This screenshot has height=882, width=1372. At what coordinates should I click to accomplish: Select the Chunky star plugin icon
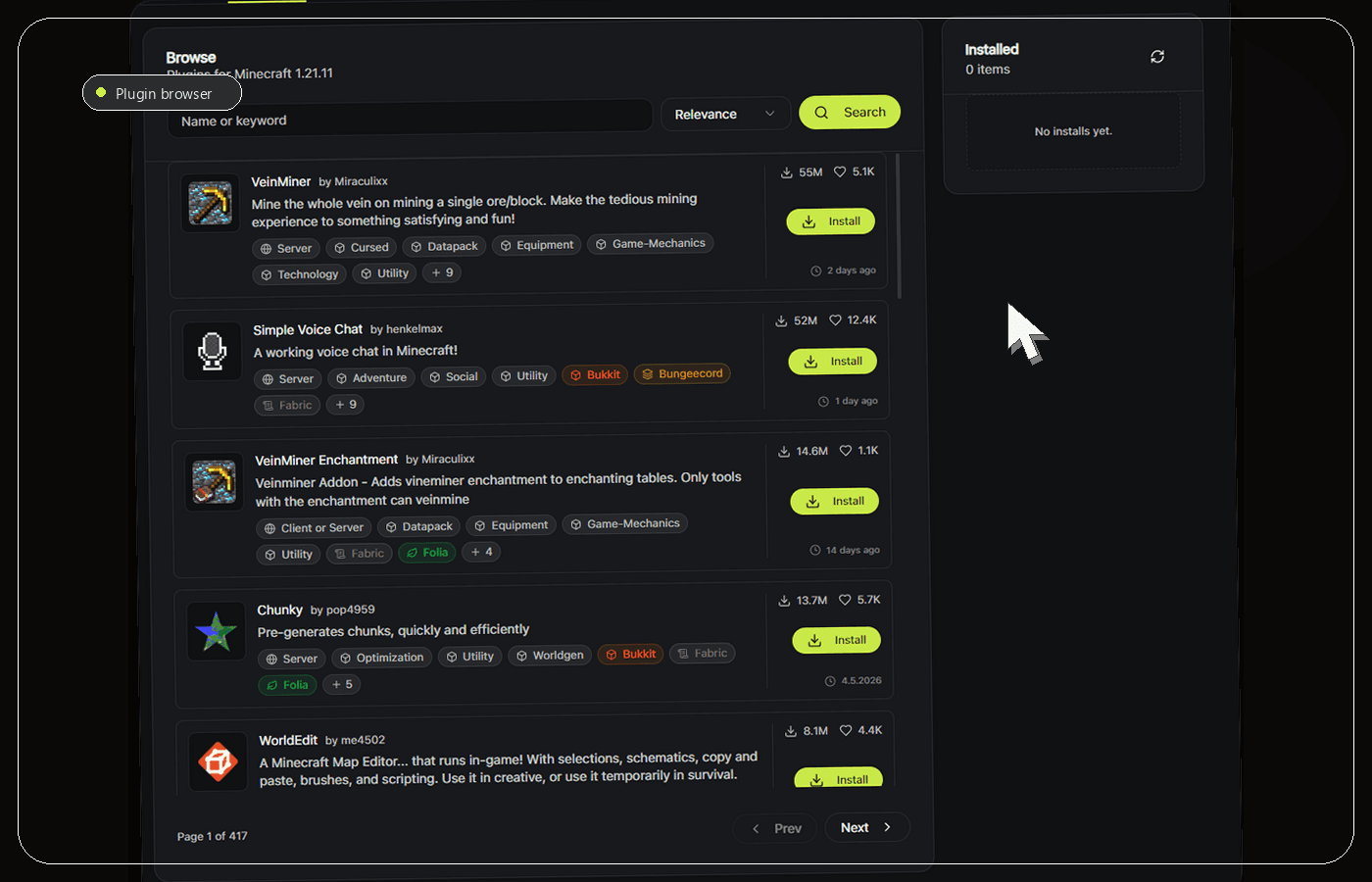(x=217, y=631)
